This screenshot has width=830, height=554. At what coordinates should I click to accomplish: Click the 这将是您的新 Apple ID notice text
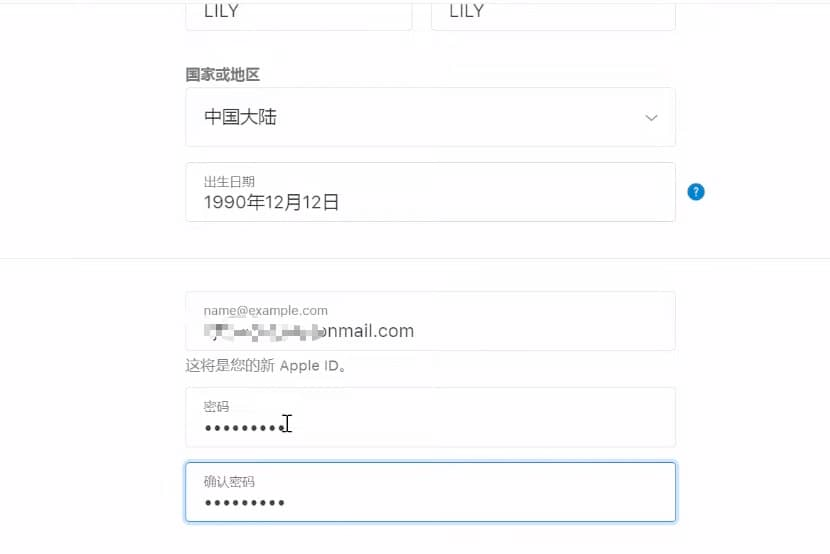[266, 366]
